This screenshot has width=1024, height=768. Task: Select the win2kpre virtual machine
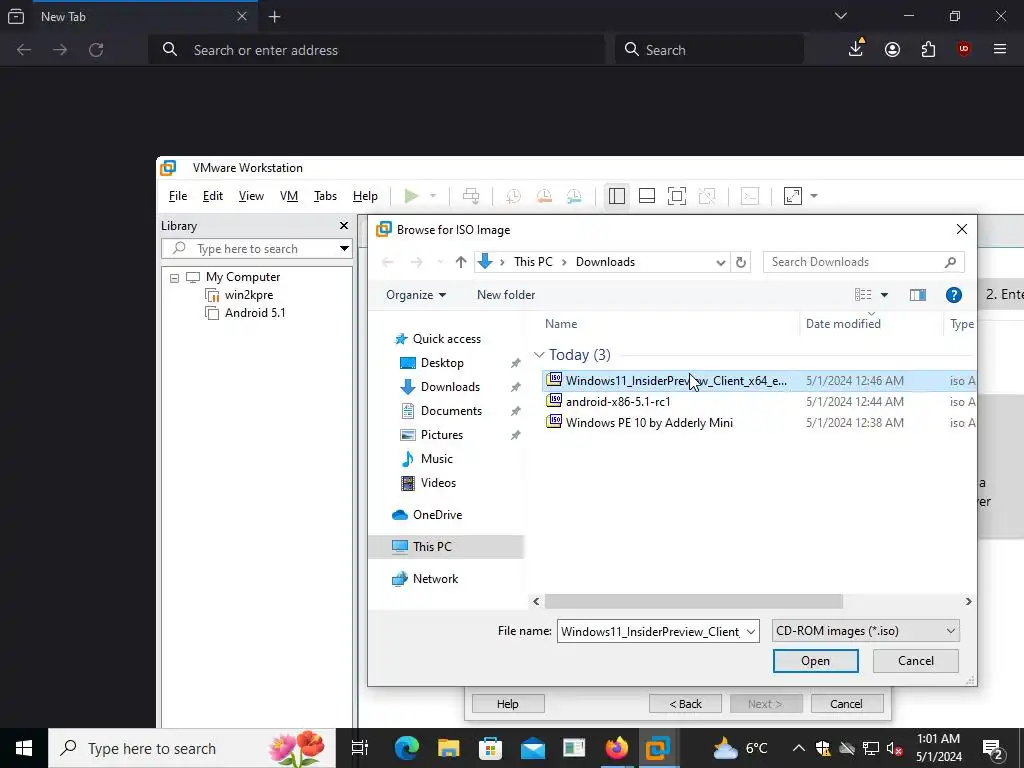[x=249, y=295]
